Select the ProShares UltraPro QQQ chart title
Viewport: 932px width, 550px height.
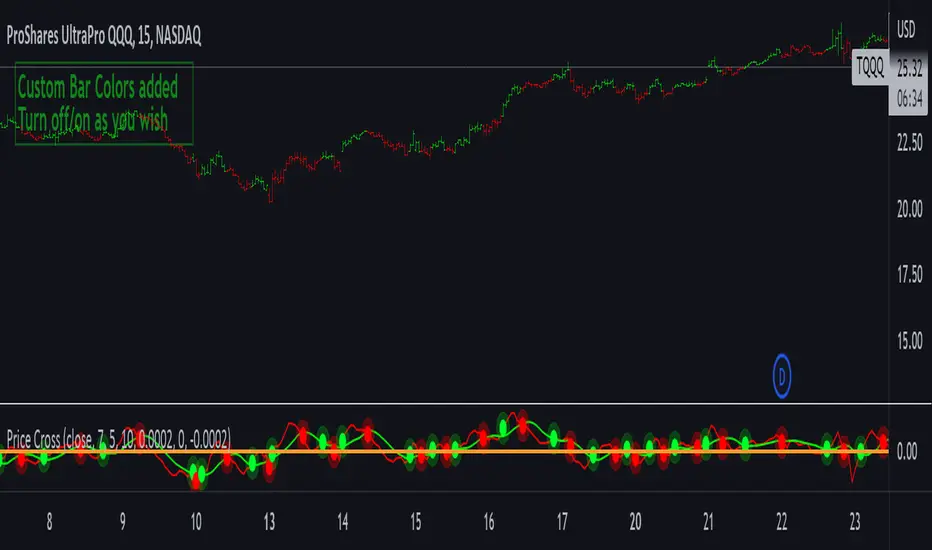103,36
